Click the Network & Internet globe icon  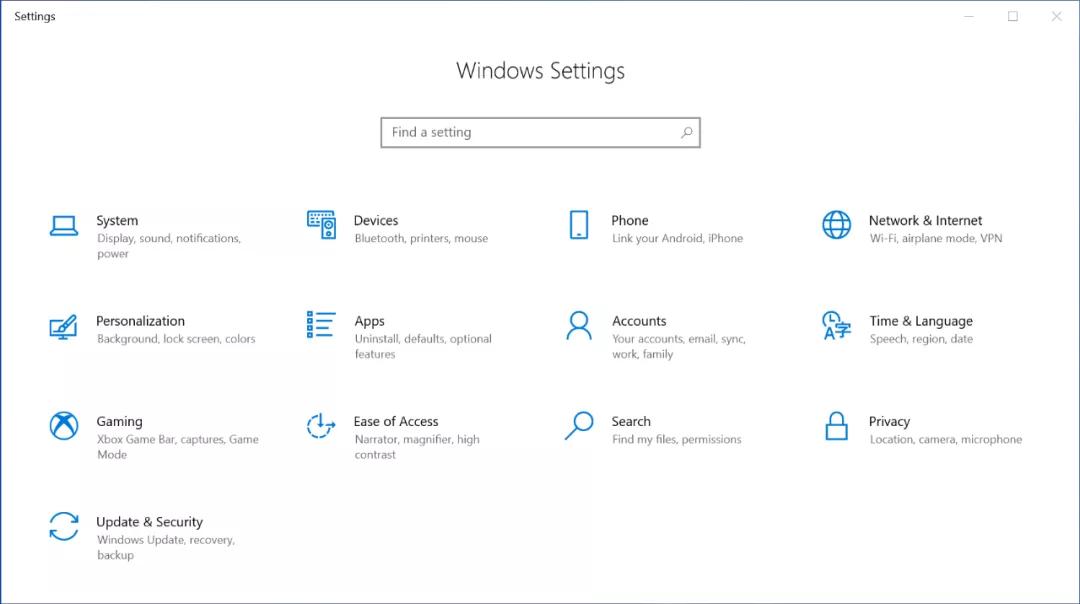[x=835, y=226]
